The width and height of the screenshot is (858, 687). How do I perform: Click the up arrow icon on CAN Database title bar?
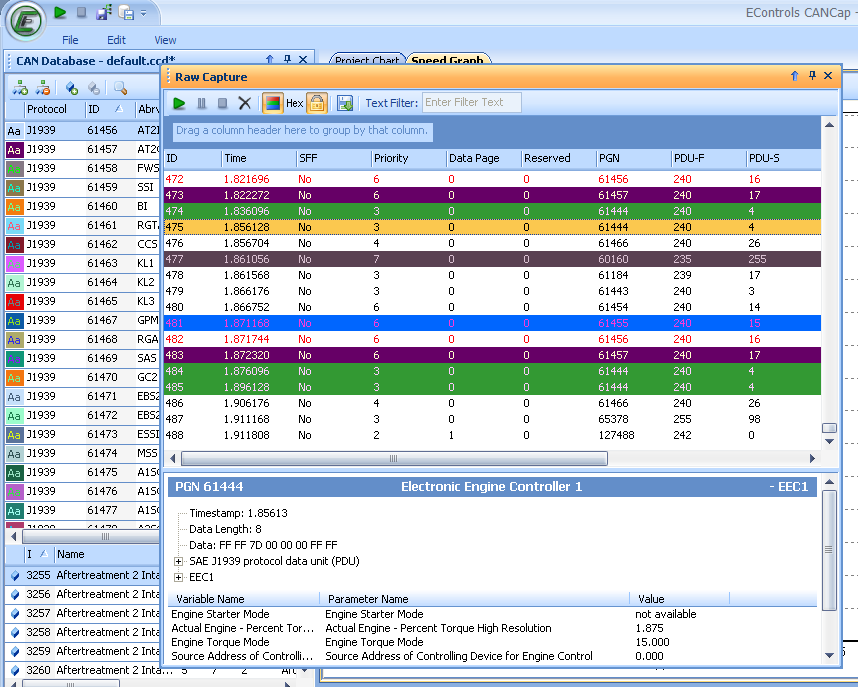coord(270,59)
